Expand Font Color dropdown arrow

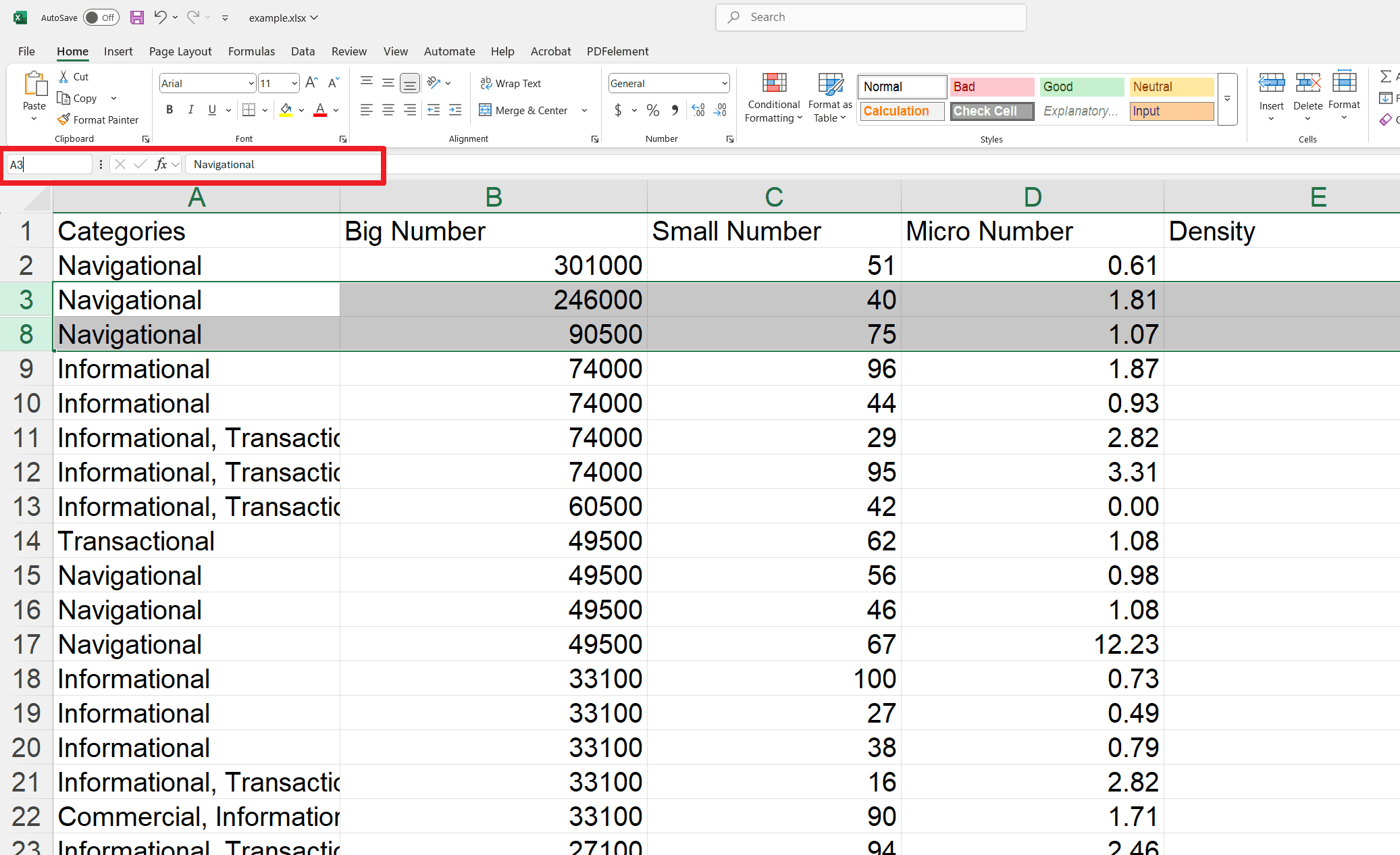click(336, 109)
